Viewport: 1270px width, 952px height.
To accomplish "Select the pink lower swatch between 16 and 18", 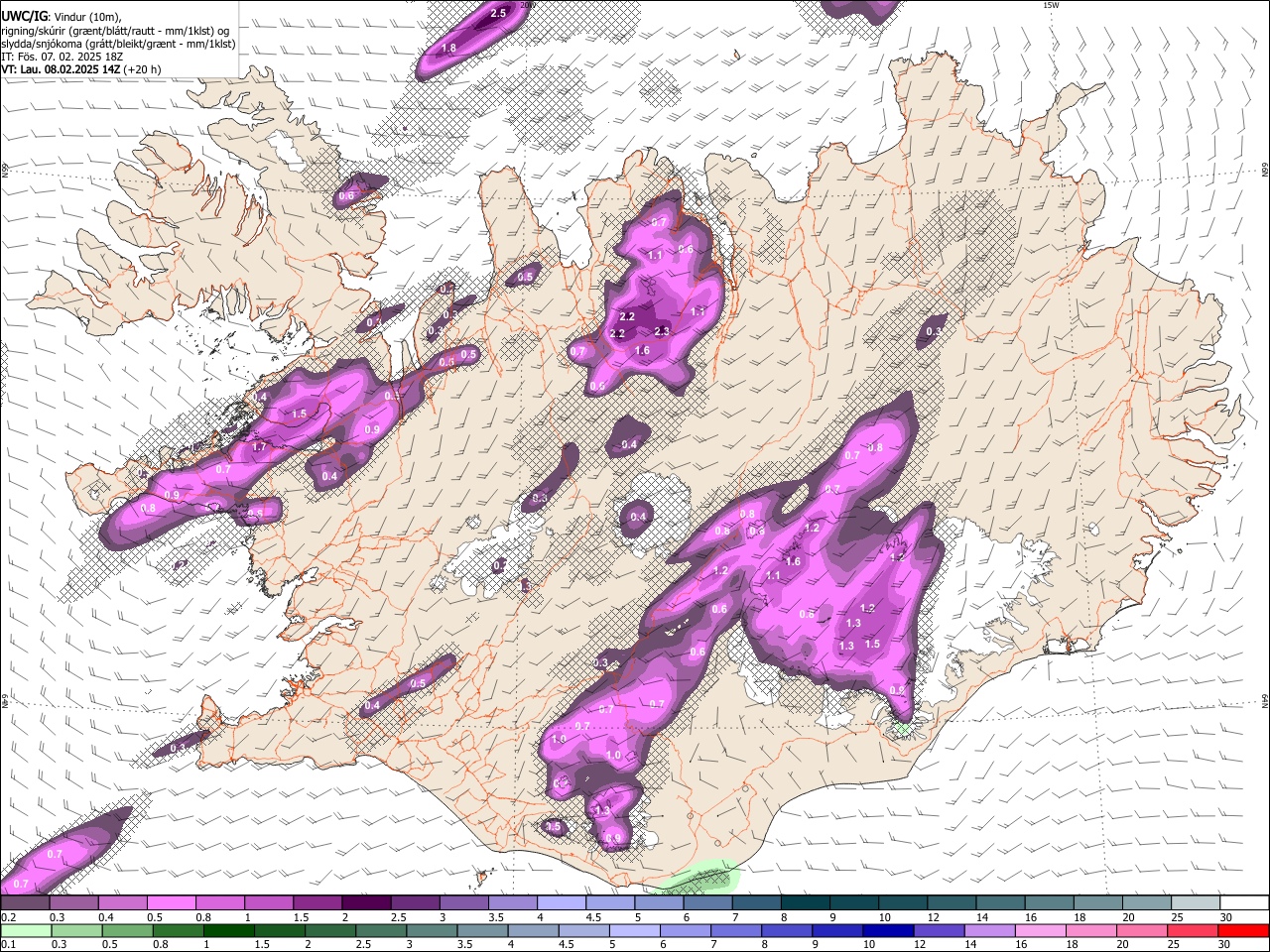I will tap(1041, 930).
